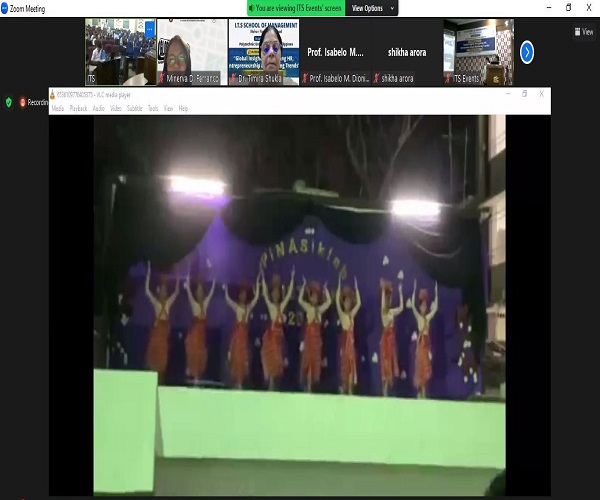Maximize the shared VLC media player window

coord(525,94)
